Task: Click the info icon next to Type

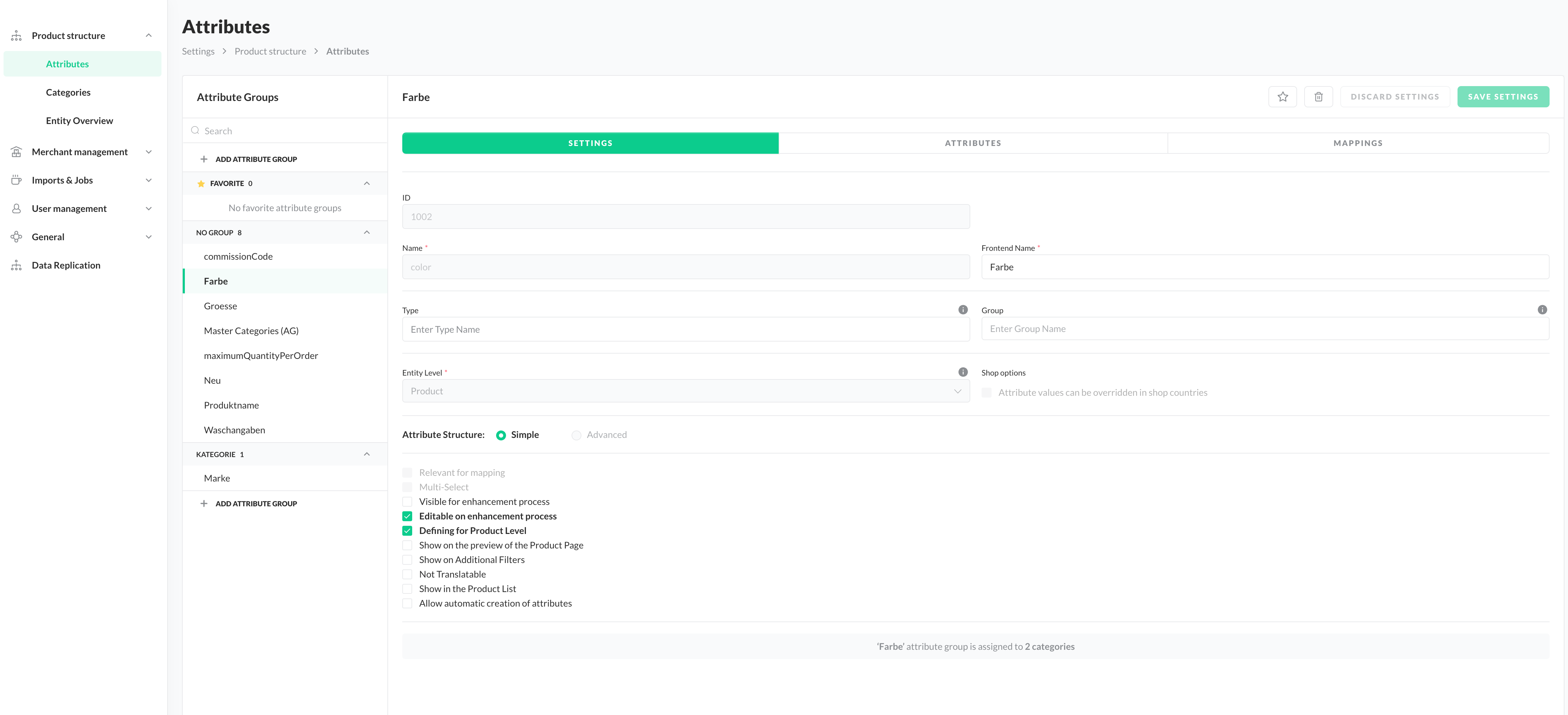Action: click(962, 309)
